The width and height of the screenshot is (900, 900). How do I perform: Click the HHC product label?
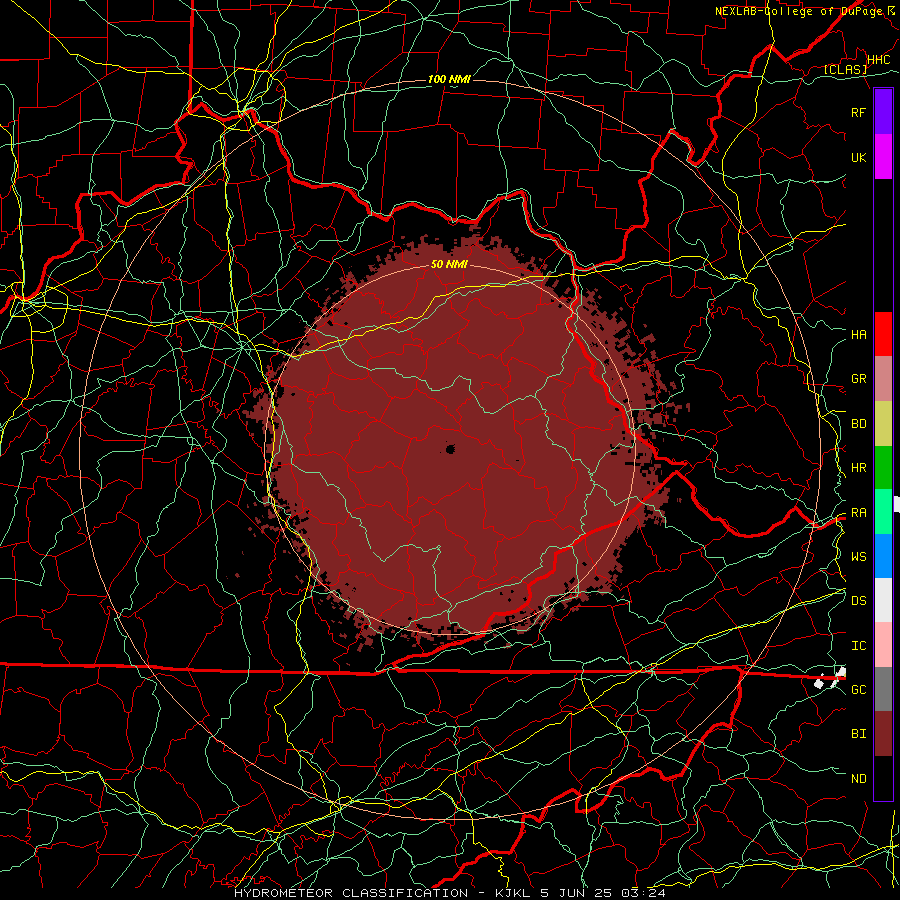[x=878, y=60]
